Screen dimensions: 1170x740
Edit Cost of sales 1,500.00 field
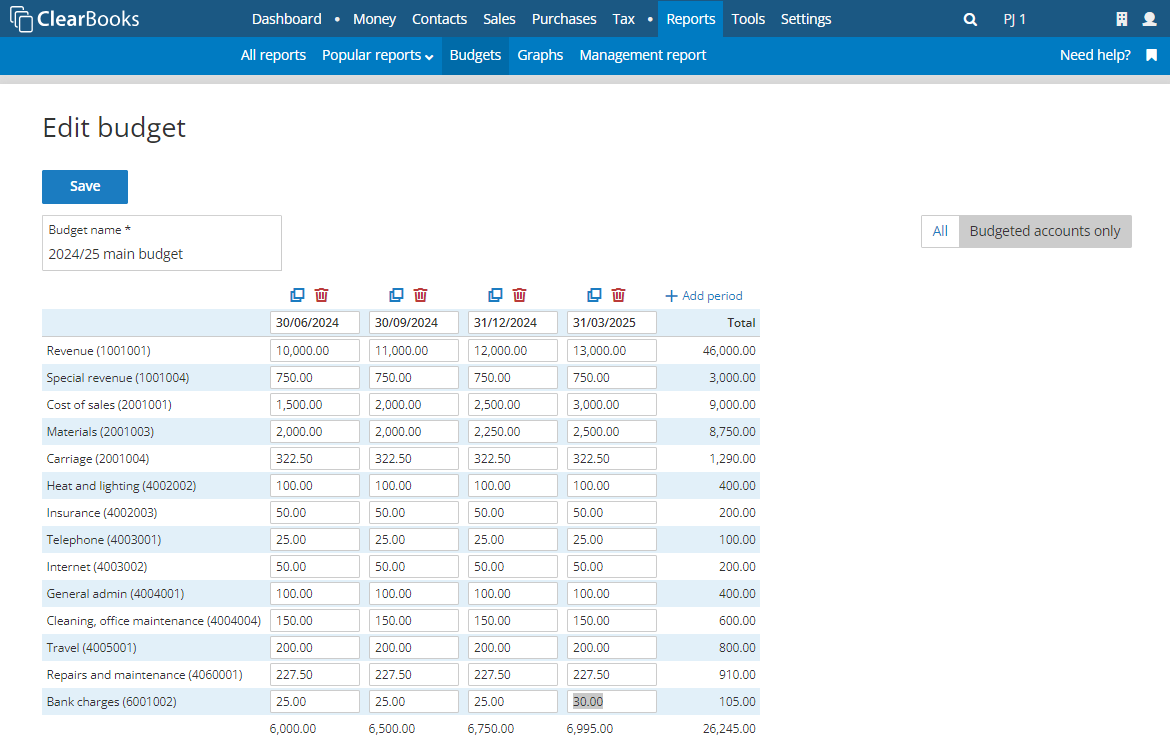[315, 404]
